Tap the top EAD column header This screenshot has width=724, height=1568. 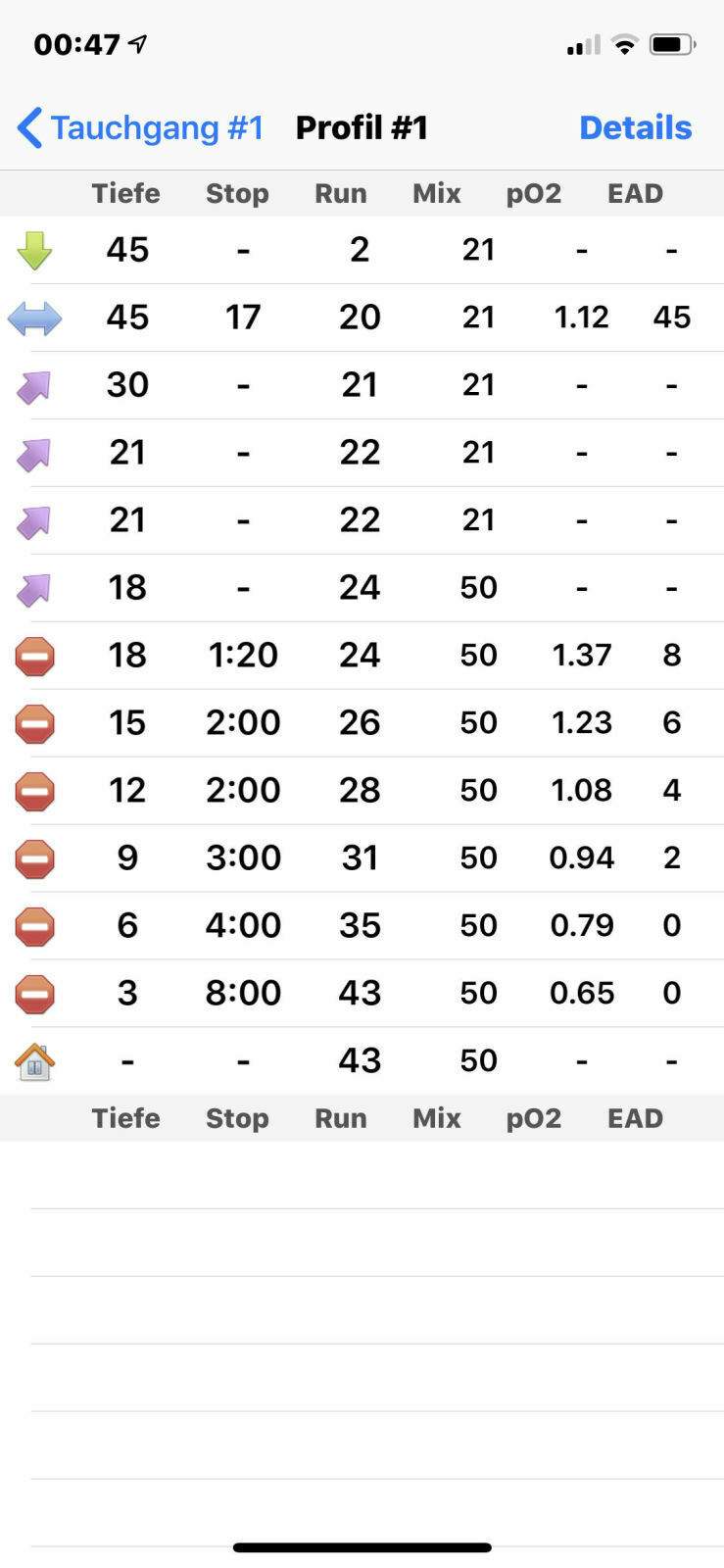pyautogui.click(x=635, y=193)
